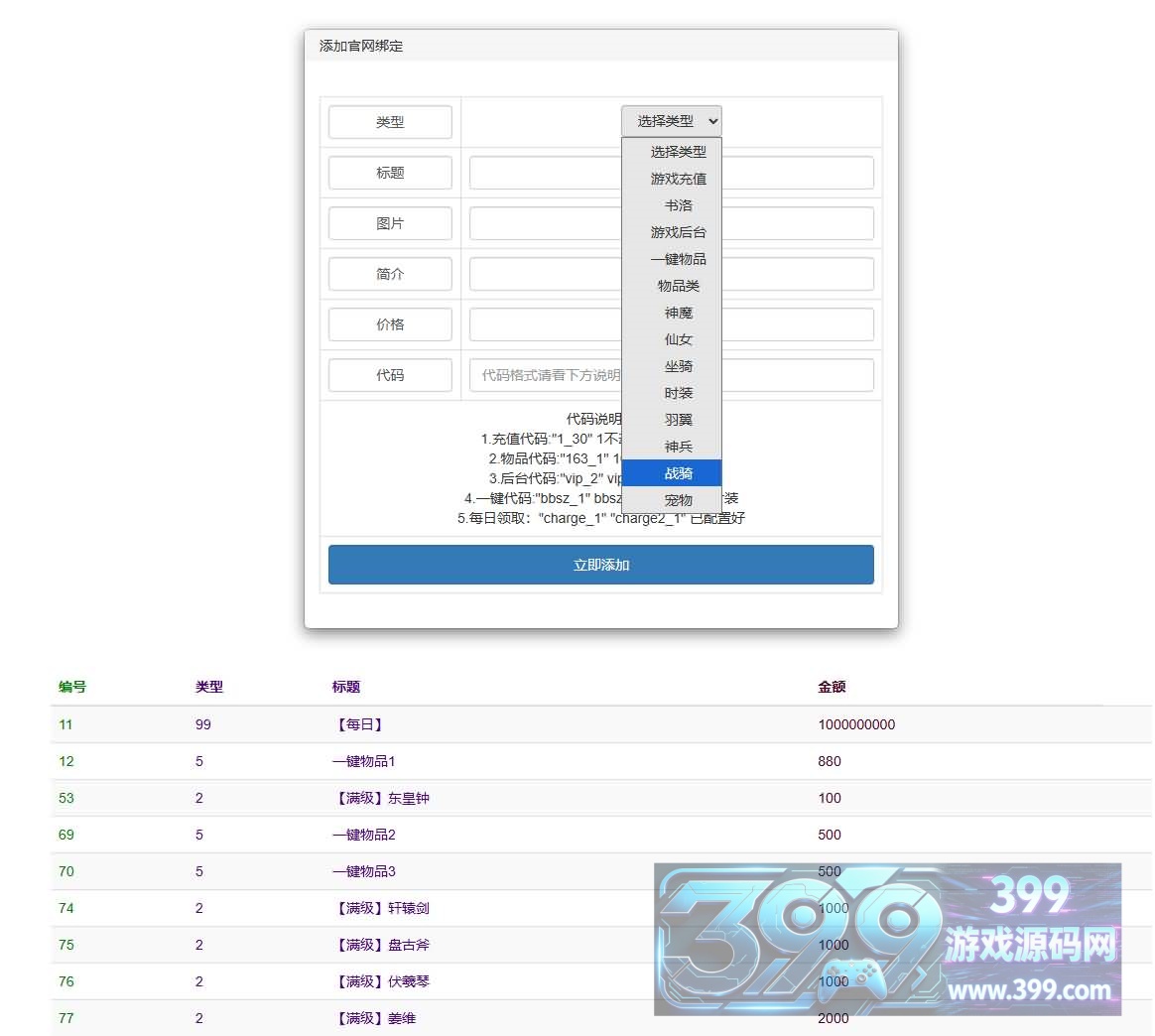Viewport: 1155px width, 1036px height.
Task: Click amount 1000000000
Action: tap(856, 724)
